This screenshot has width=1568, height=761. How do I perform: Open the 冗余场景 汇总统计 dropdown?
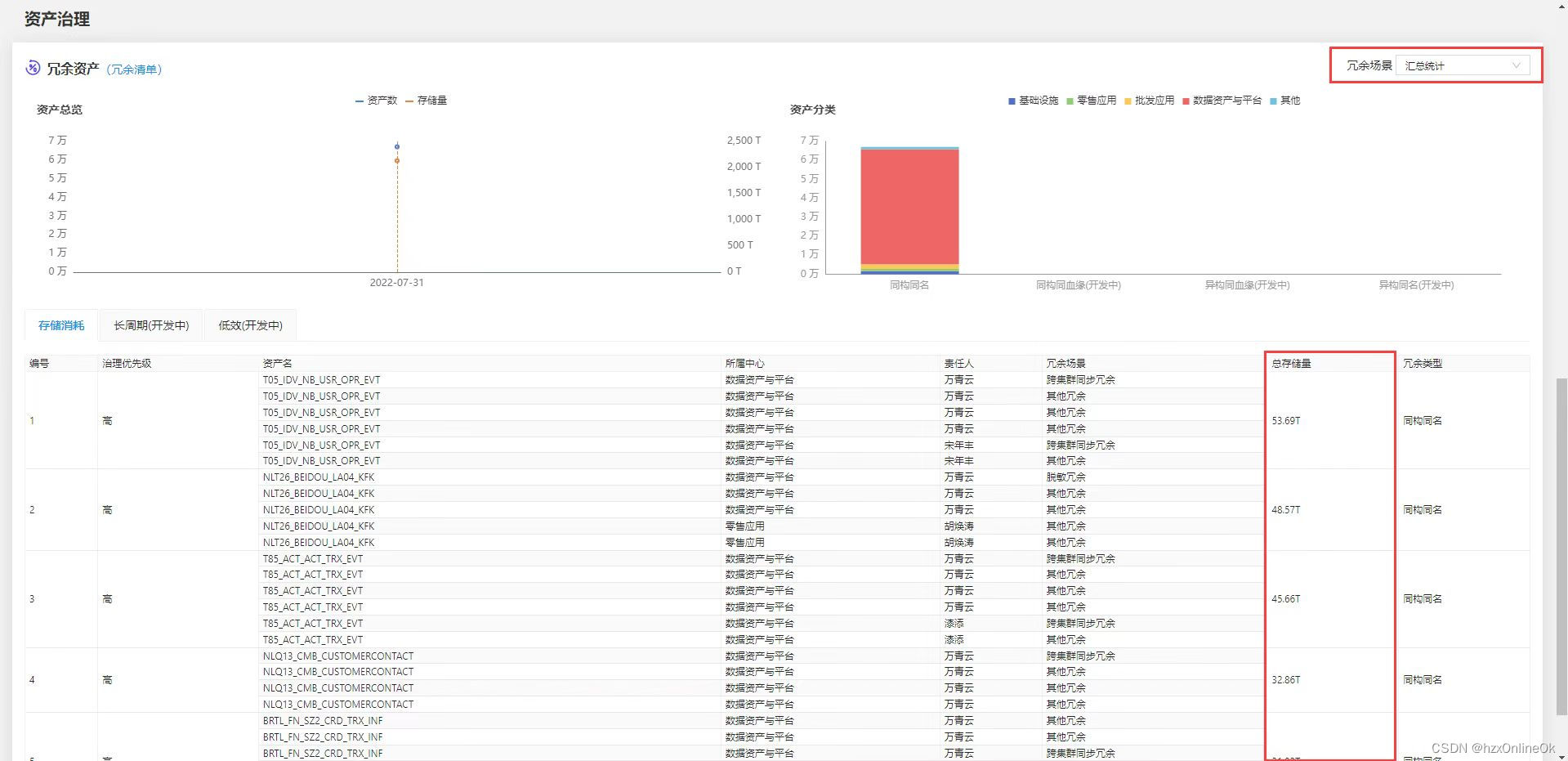point(1462,65)
